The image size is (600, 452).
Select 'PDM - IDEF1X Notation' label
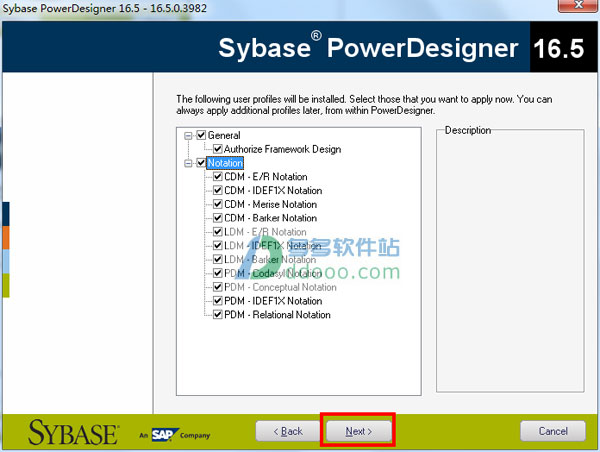(273, 300)
